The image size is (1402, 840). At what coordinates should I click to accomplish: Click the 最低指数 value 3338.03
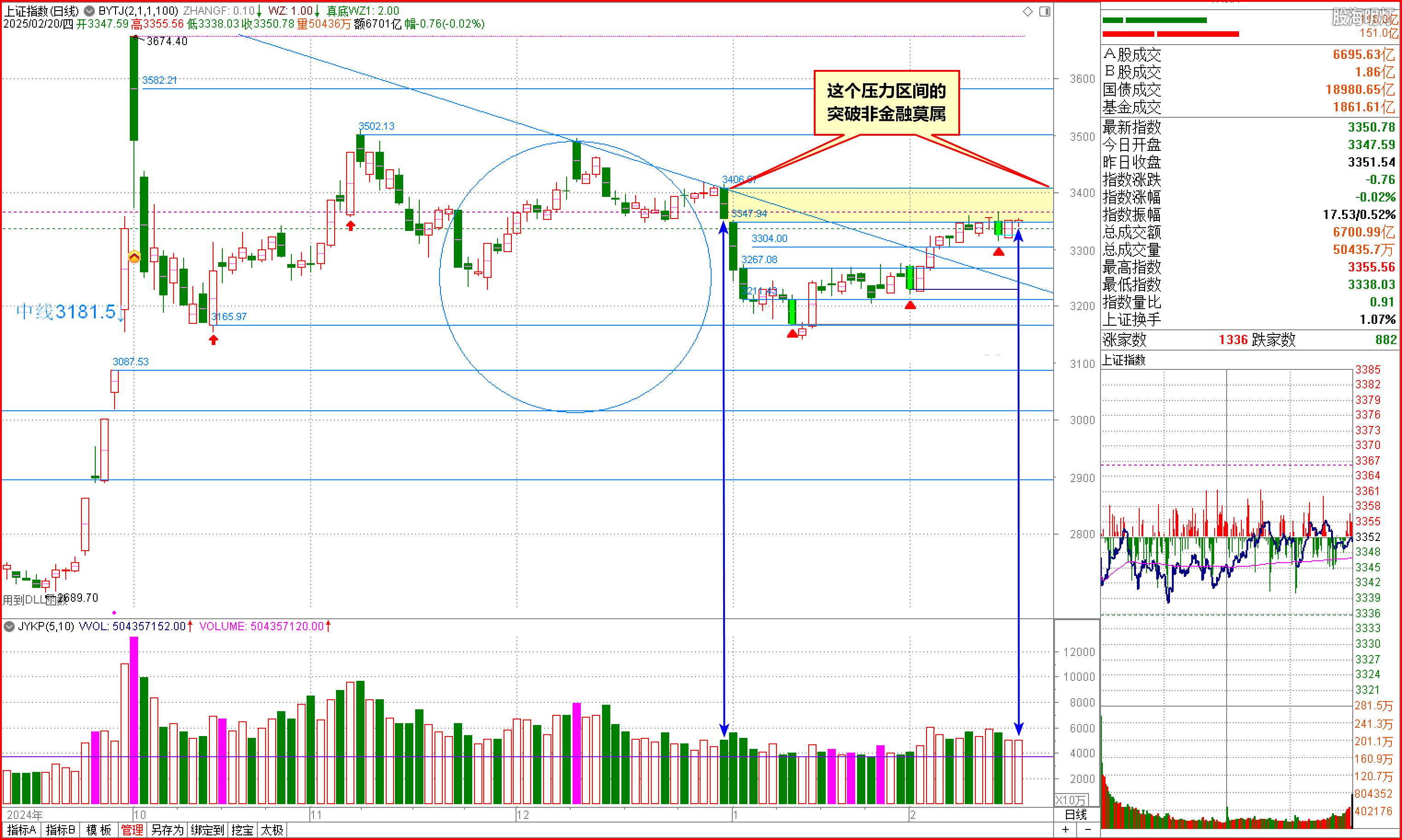tap(1372, 285)
